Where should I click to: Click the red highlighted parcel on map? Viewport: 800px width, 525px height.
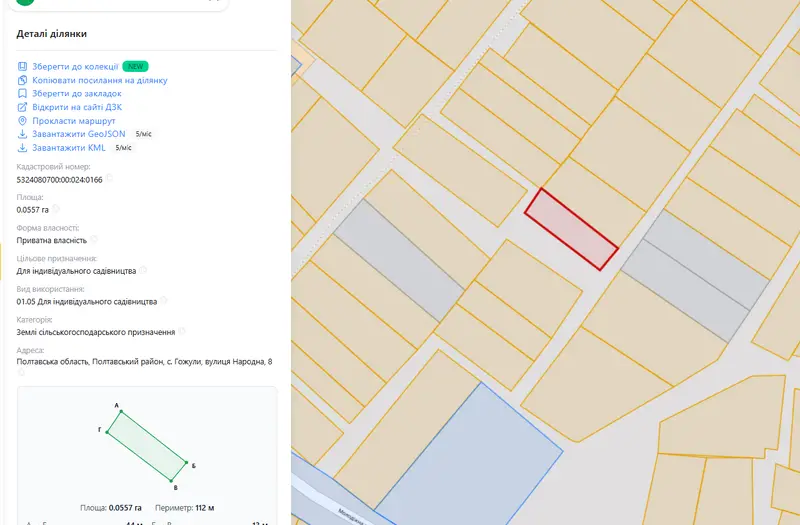(571, 229)
